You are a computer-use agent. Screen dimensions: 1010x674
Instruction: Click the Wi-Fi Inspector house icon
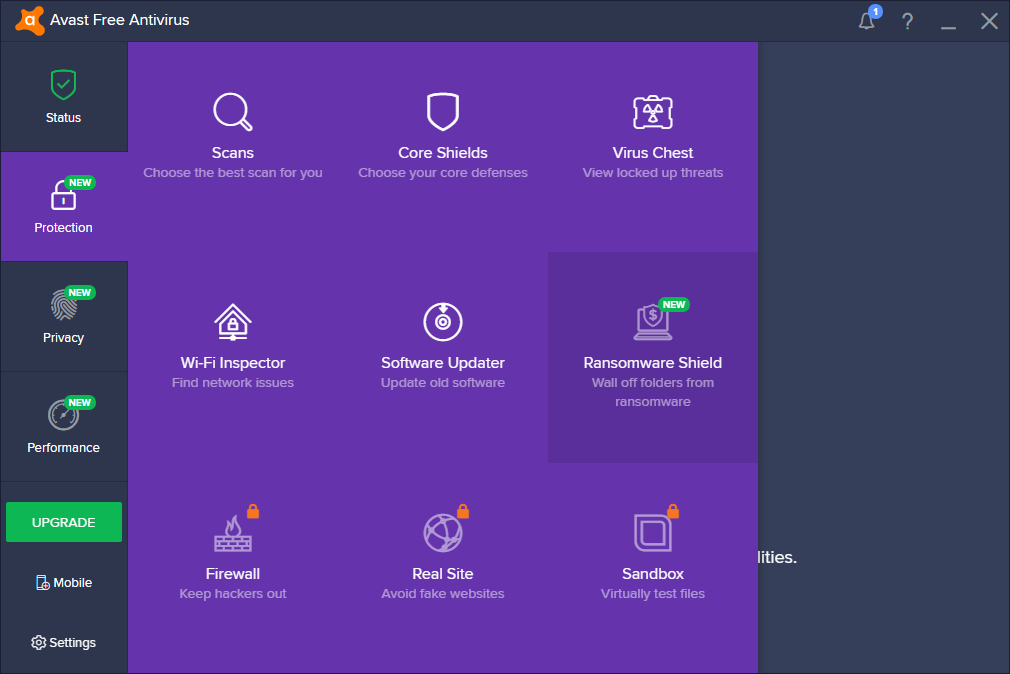233,322
